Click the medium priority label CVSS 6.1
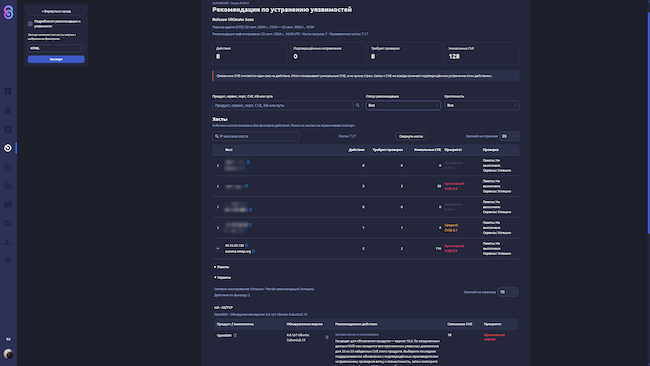 pos(451,228)
